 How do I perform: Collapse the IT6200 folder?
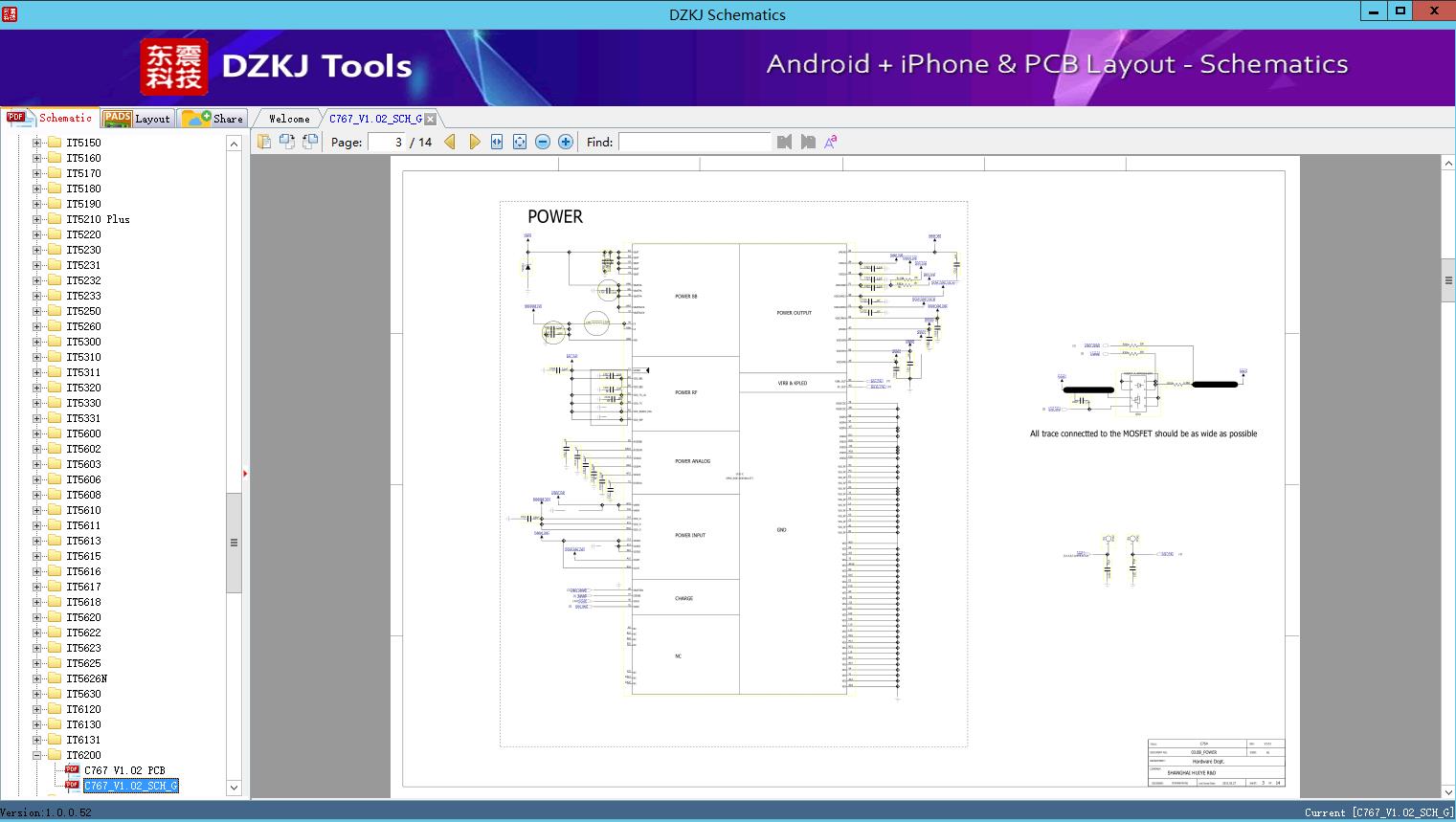point(37,755)
